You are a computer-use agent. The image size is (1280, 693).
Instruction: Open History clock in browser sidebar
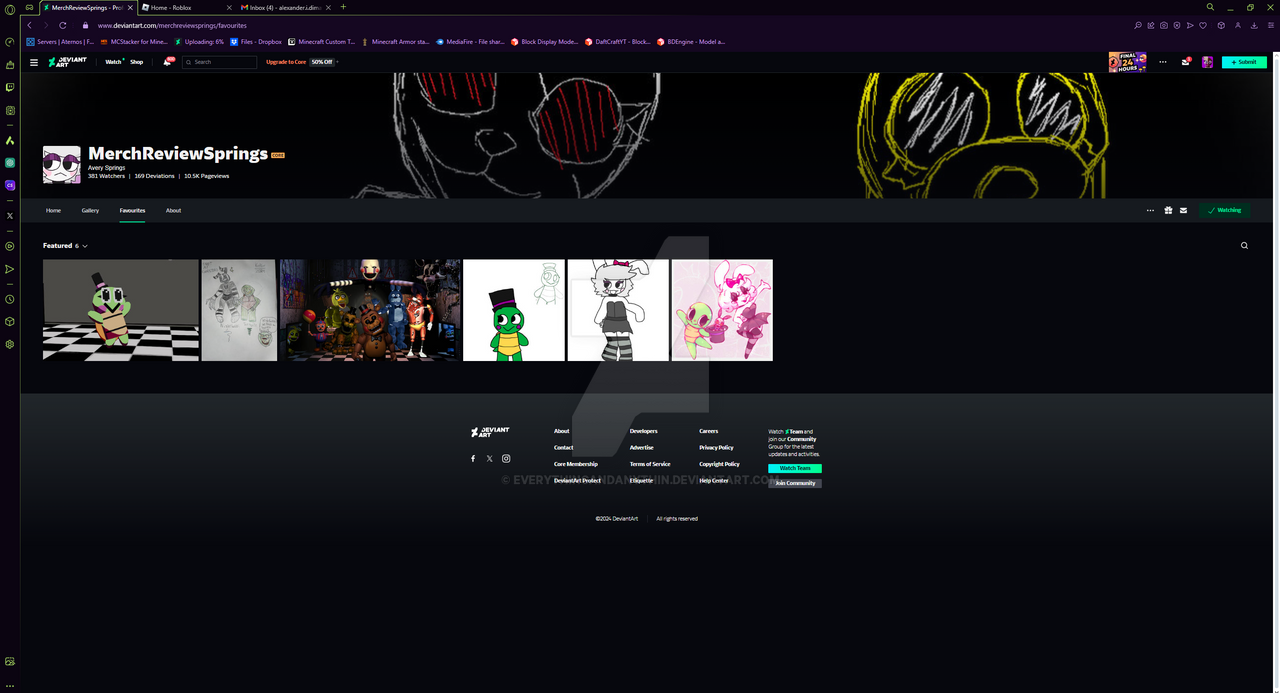click(10, 299)
